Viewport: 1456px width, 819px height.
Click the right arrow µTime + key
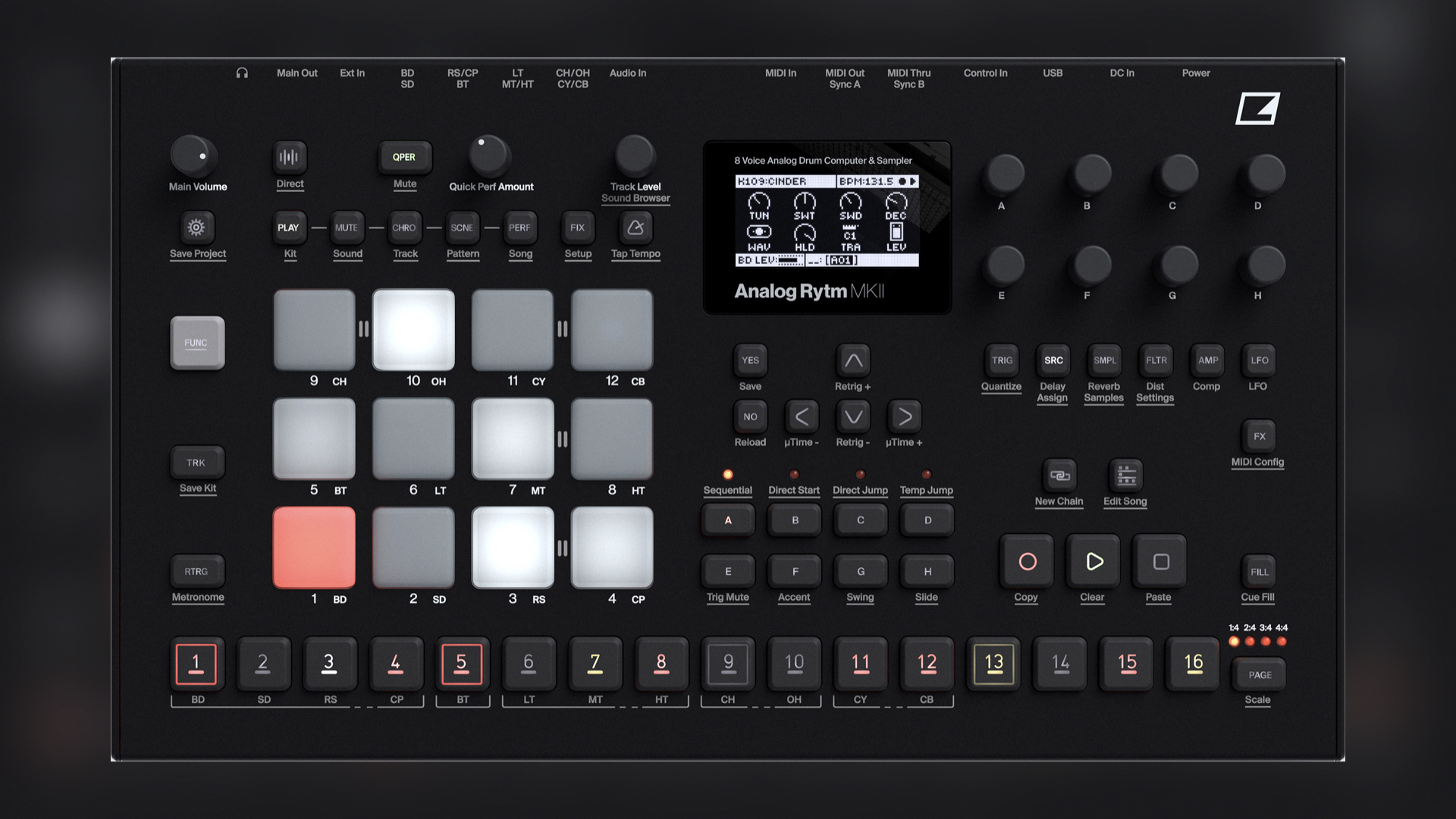click(x=905, y=416)
